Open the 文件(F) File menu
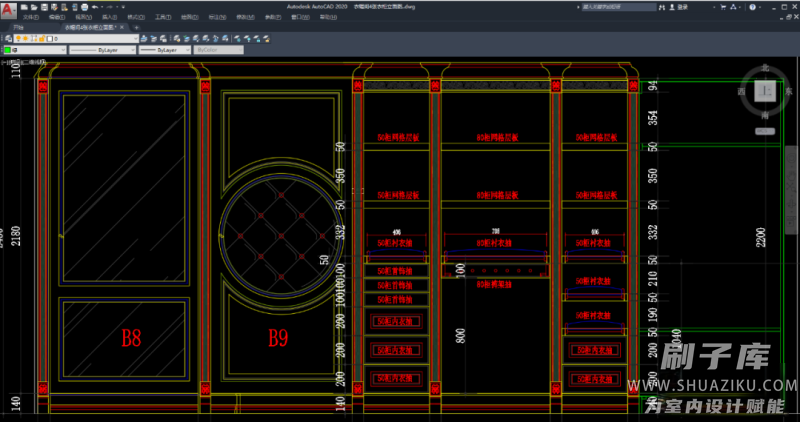This screenshot has height=422, width=800. tap(31, 17)
